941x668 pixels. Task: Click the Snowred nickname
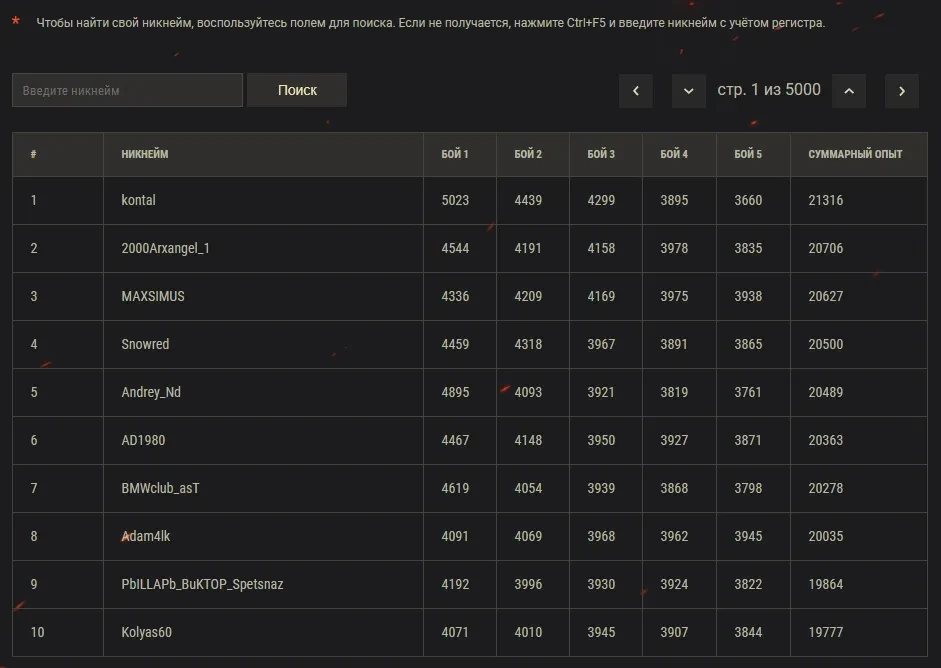pos(145,344)
